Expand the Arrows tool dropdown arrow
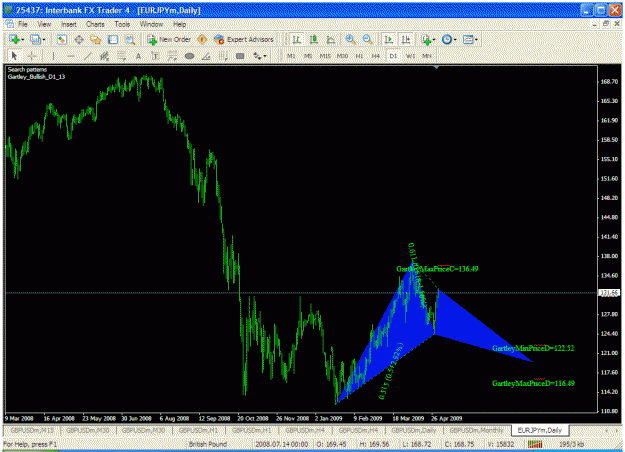625x452 pixels. point(265,57)
